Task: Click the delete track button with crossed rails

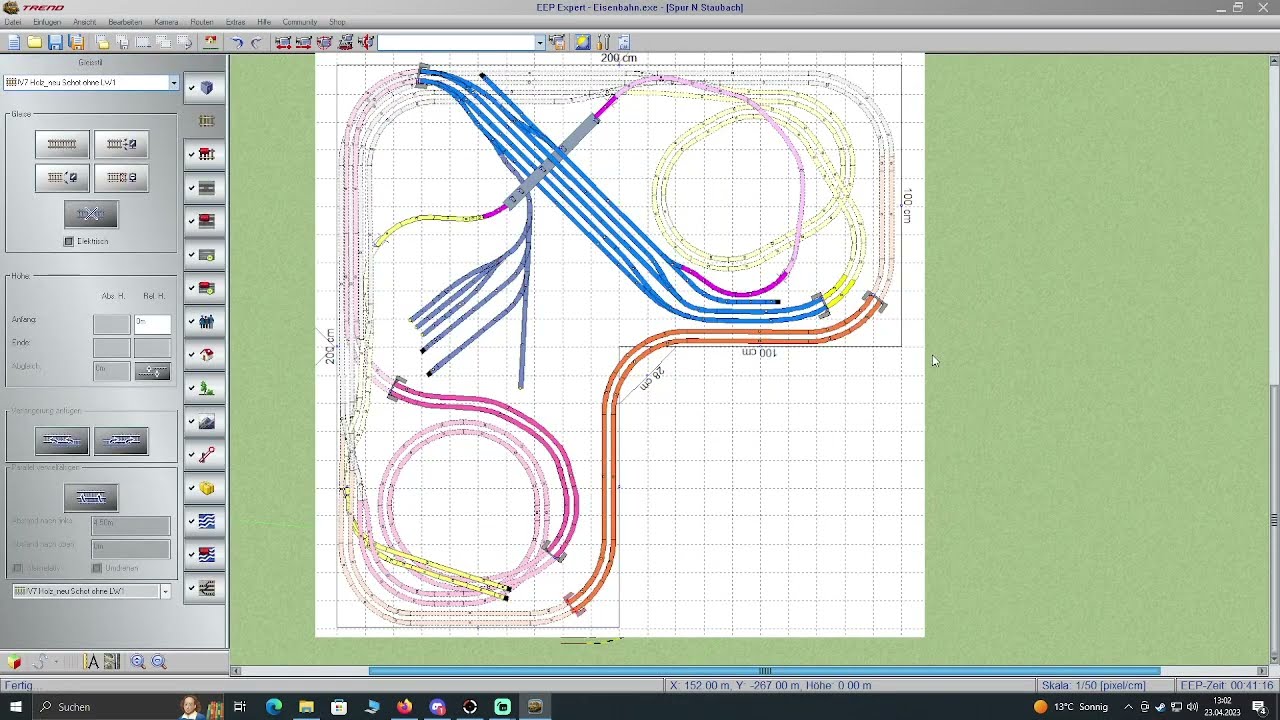Action: pyautogui.click(x=91, y=214)
